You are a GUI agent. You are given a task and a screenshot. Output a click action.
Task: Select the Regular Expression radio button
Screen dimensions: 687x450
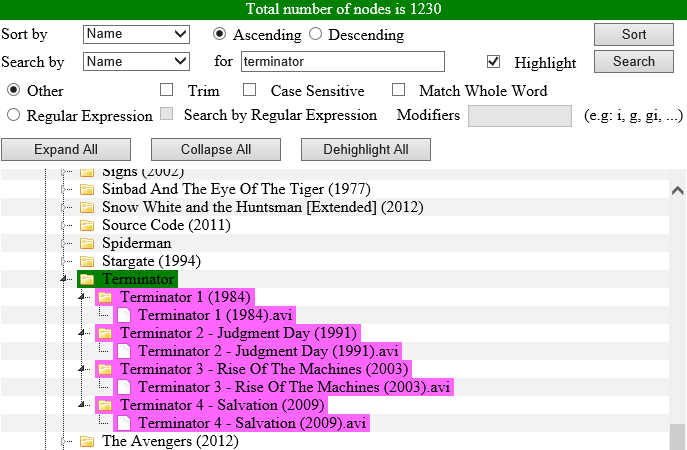[14, 115]
